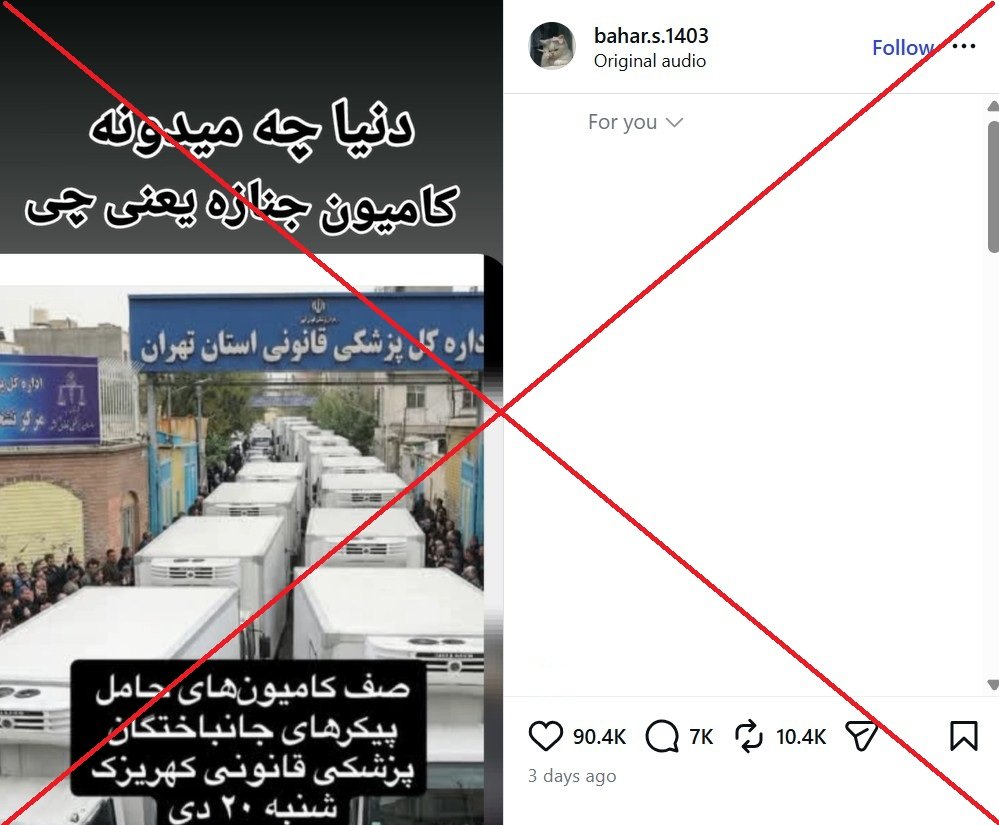Viewport: 999px width, 825px height.
Task: Click the comments scrollbar down arrow
Action: pos(993,685)
